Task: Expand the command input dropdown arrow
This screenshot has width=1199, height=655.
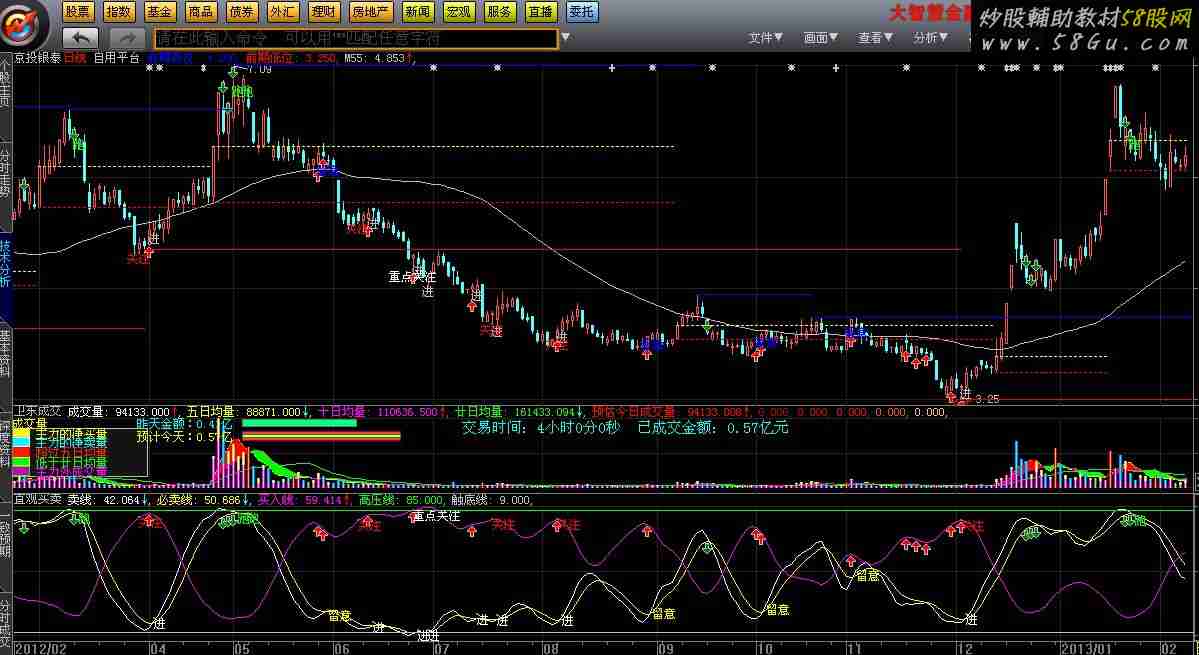Action: click(x=566, y=37)
